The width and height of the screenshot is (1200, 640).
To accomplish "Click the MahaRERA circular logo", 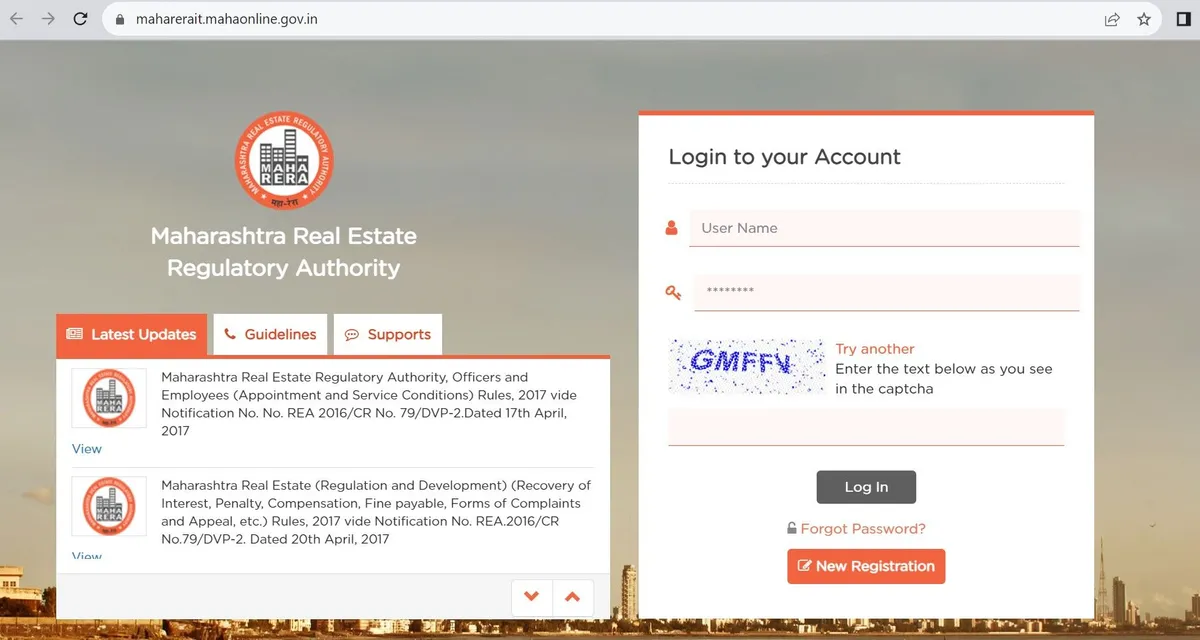I will click(284, 160).
